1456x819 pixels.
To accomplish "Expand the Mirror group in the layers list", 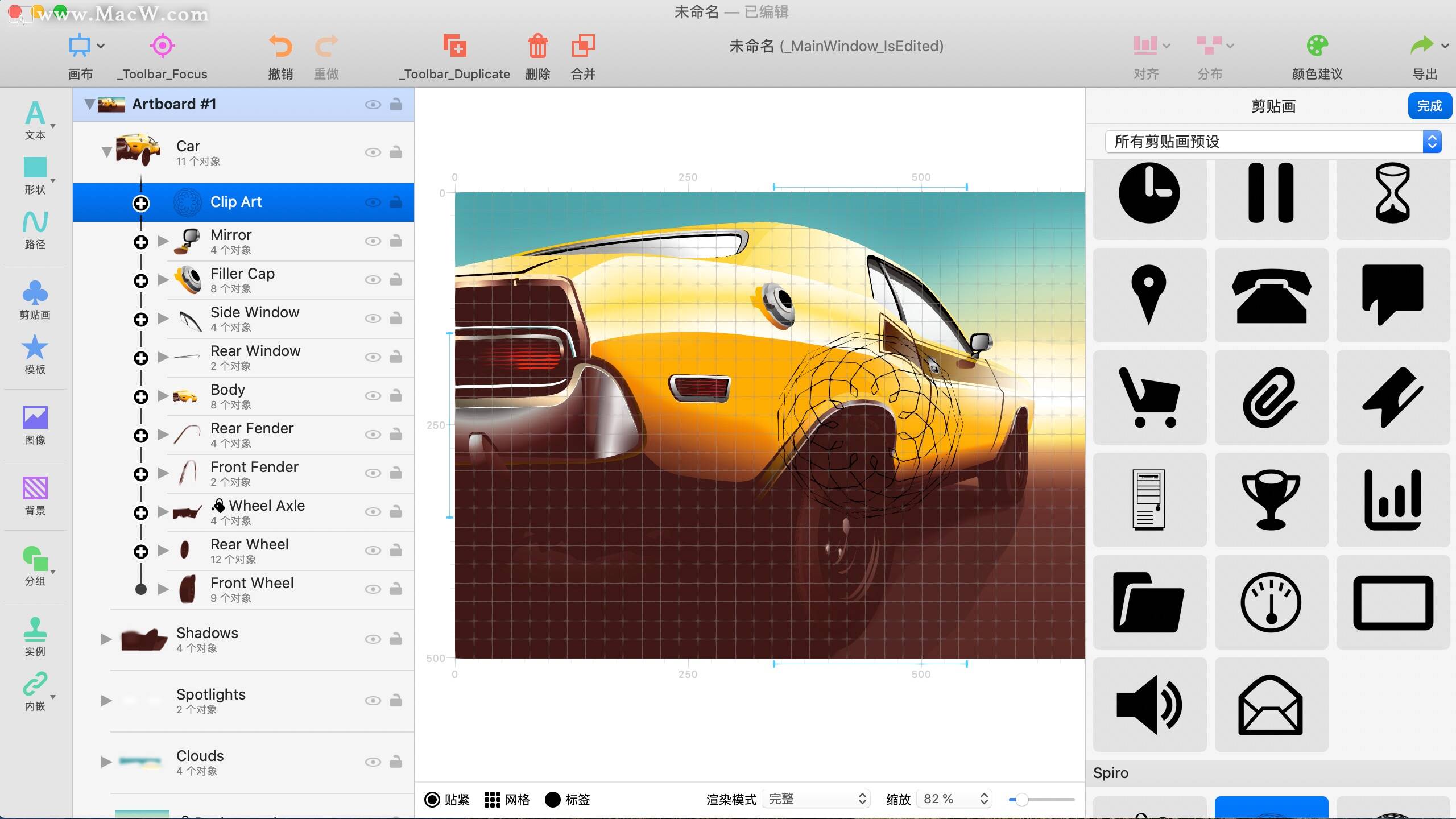I will [163, 241].
